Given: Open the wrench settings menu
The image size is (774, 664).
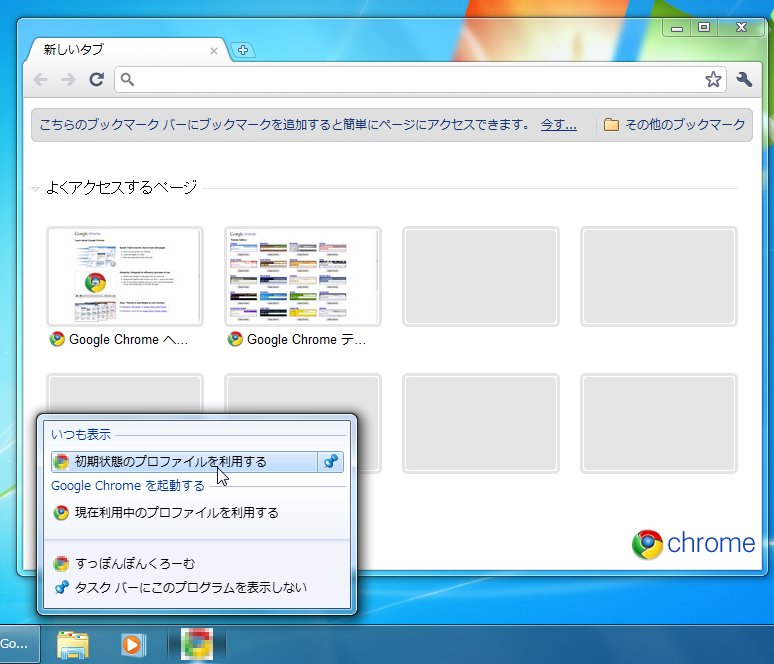Looking at the screenshot, I should click(744, 79).
